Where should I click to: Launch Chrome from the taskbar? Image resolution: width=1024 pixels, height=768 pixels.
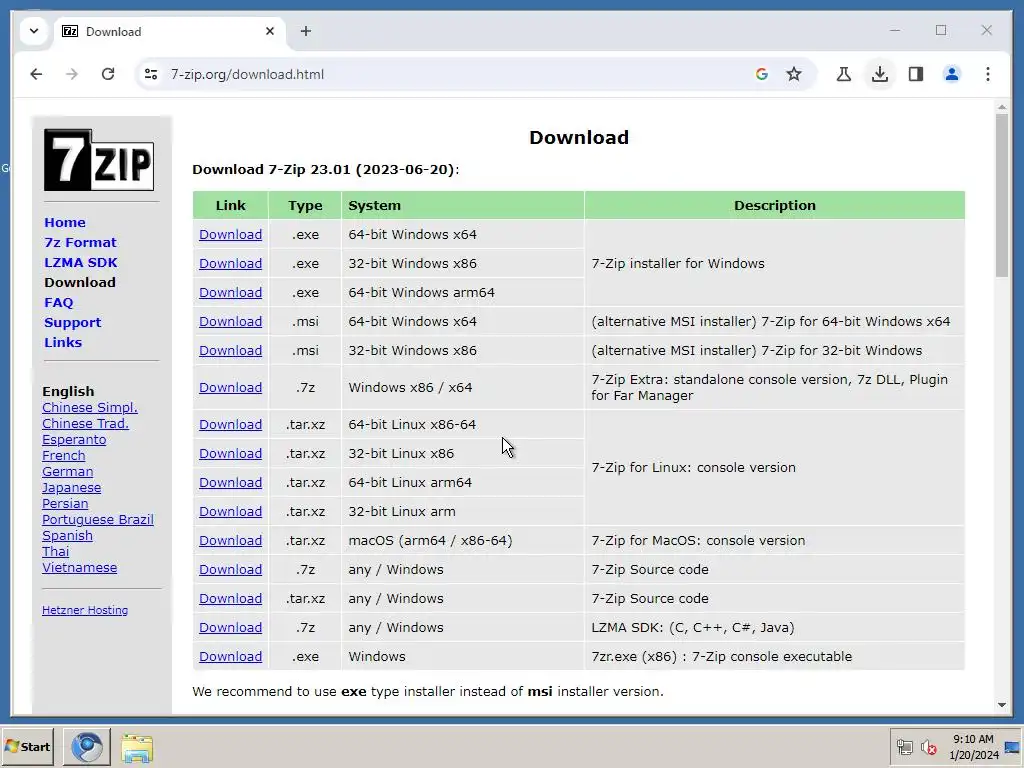pos(87,747)
